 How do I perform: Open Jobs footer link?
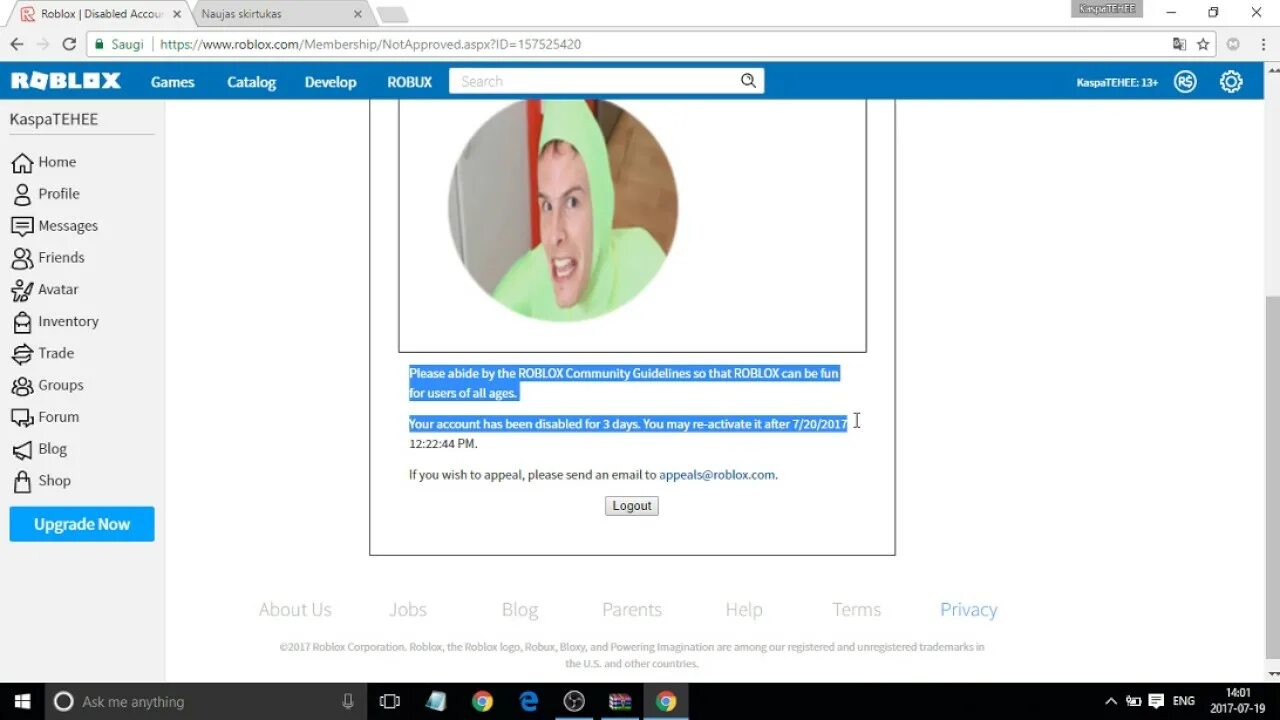point(408,609)
